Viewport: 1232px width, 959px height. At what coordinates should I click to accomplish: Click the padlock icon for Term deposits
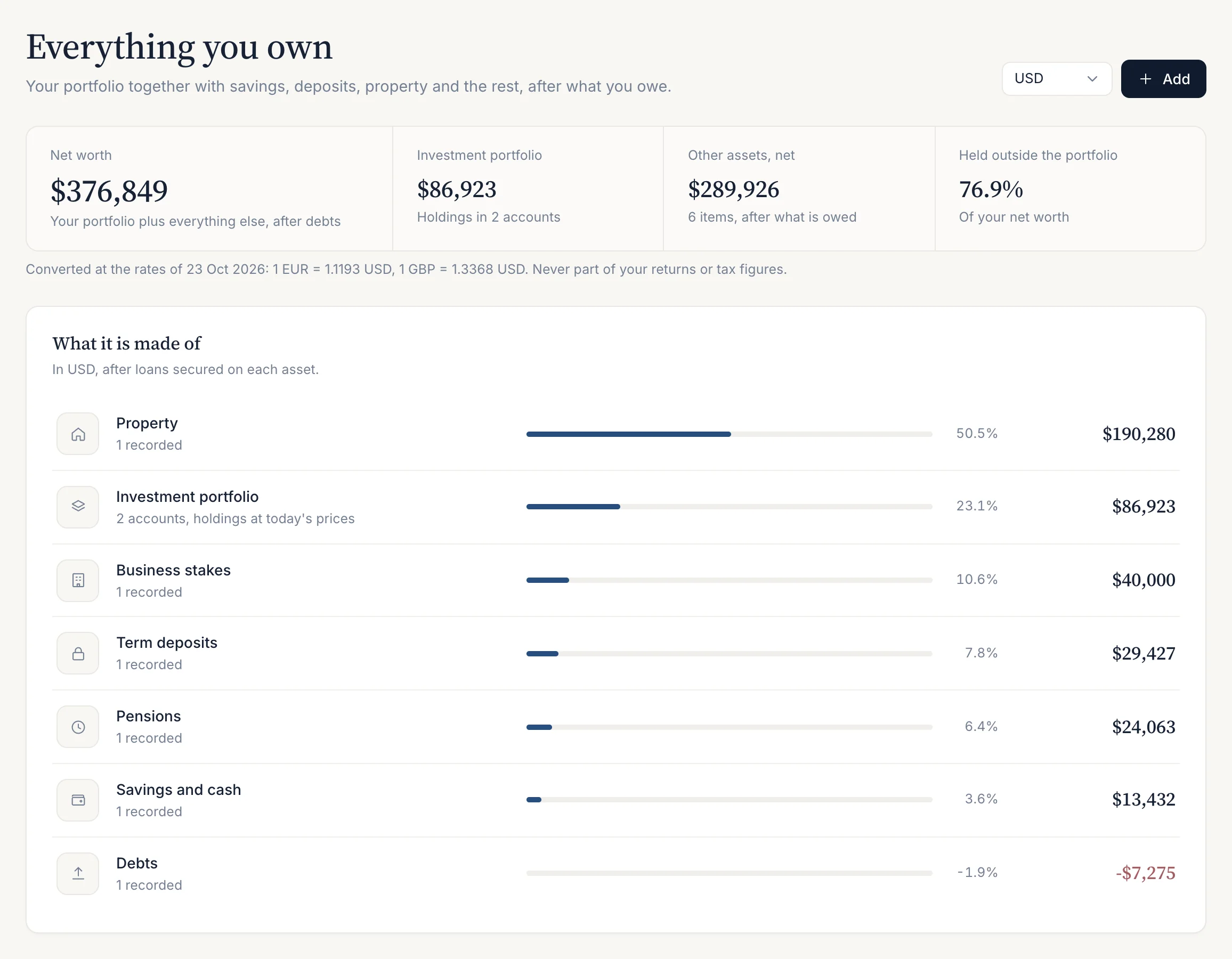pyautogui.click(x=78, y=653)
